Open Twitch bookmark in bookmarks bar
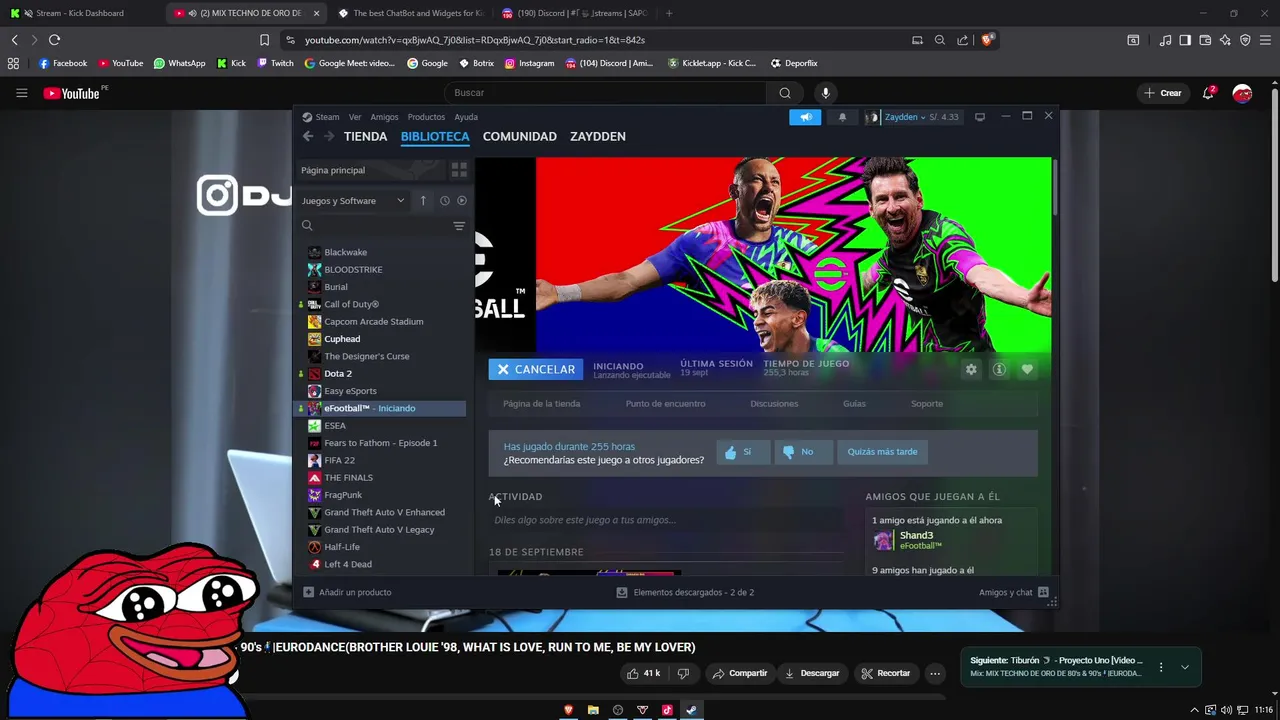 tap(275, 63)
